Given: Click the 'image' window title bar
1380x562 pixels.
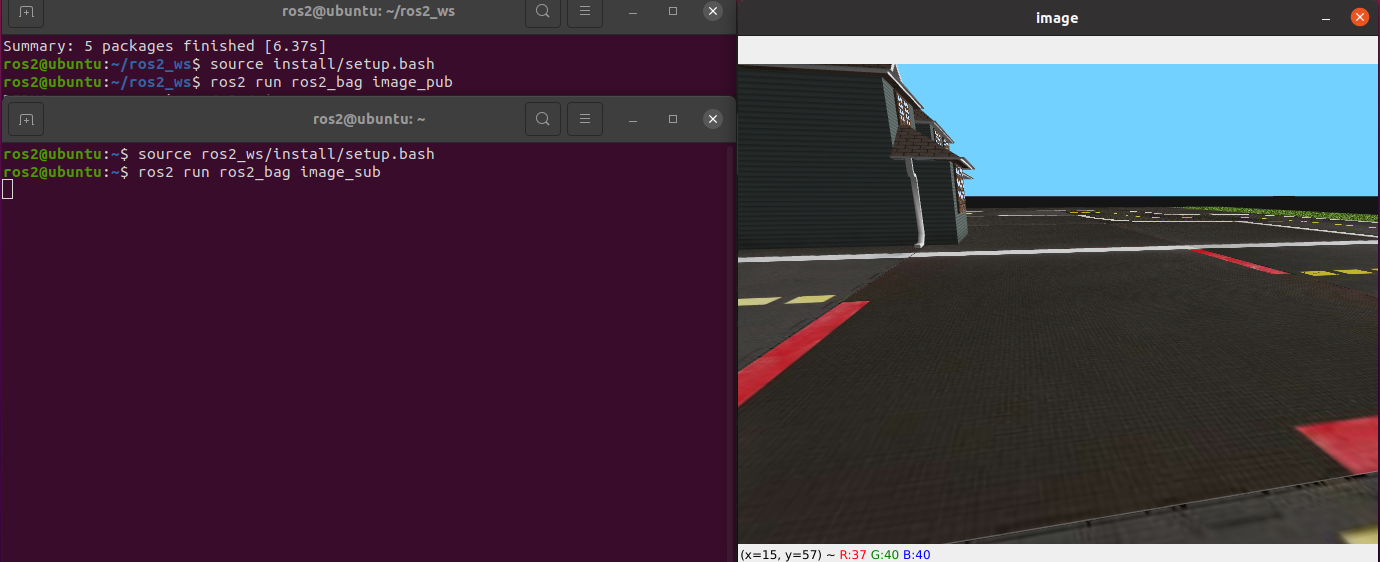Looking at the screenshot, I should 1057,18.
